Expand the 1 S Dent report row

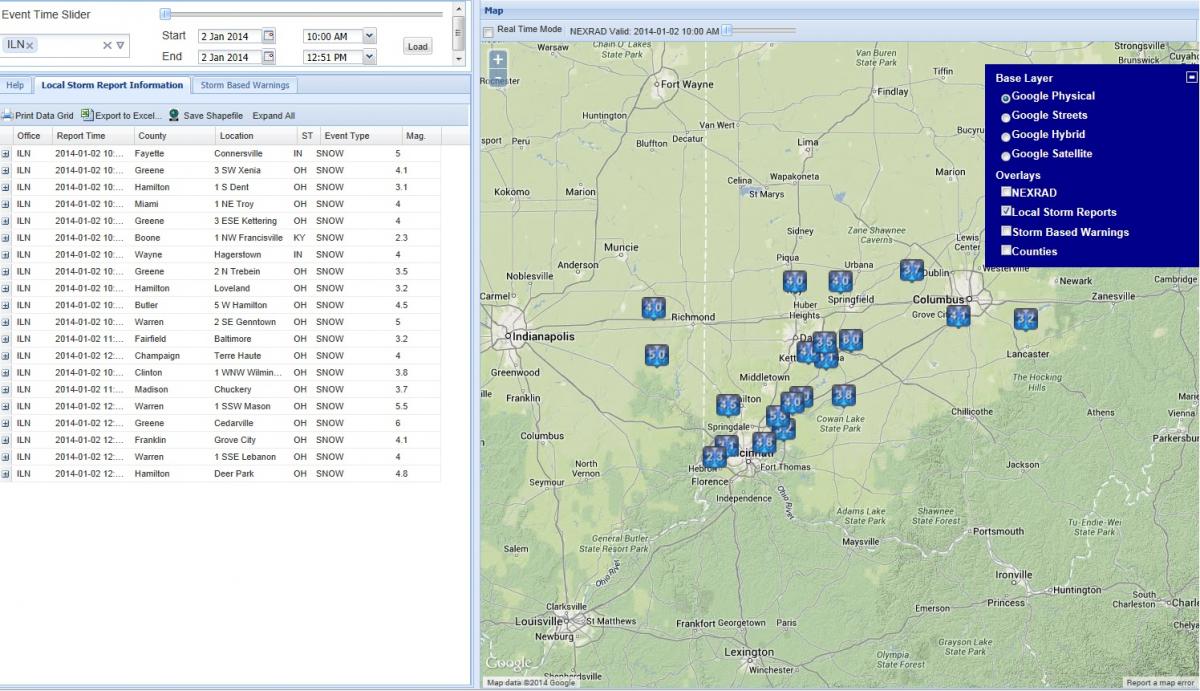[x=5, y=188]
